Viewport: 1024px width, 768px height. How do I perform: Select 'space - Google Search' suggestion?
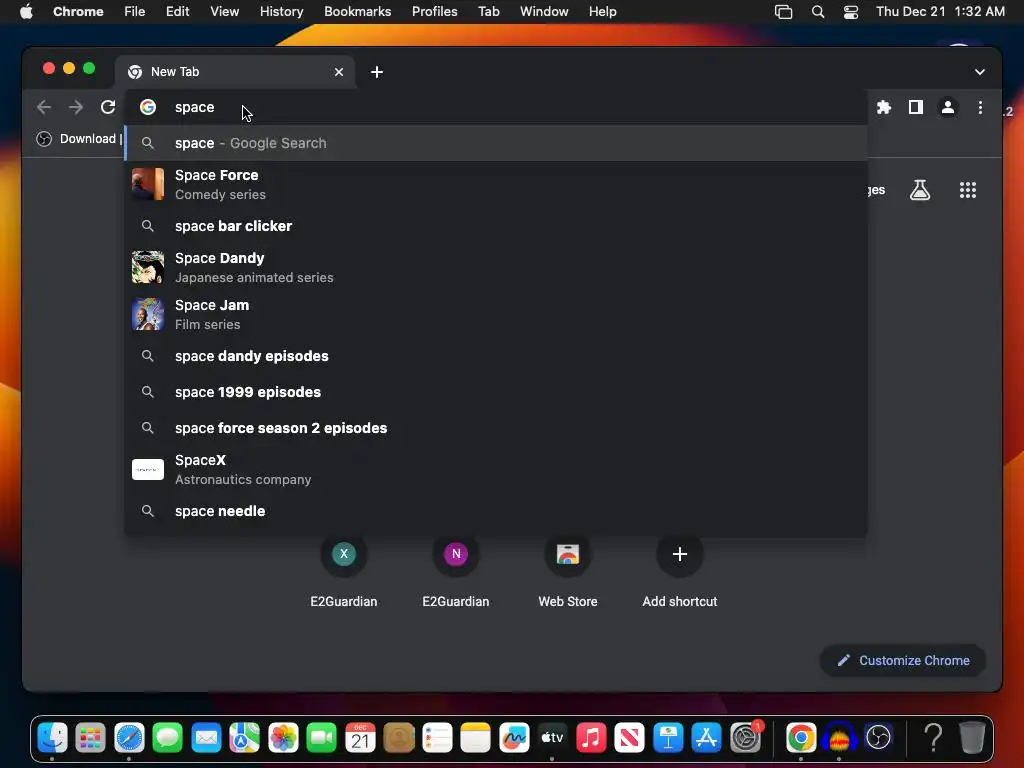496,143
